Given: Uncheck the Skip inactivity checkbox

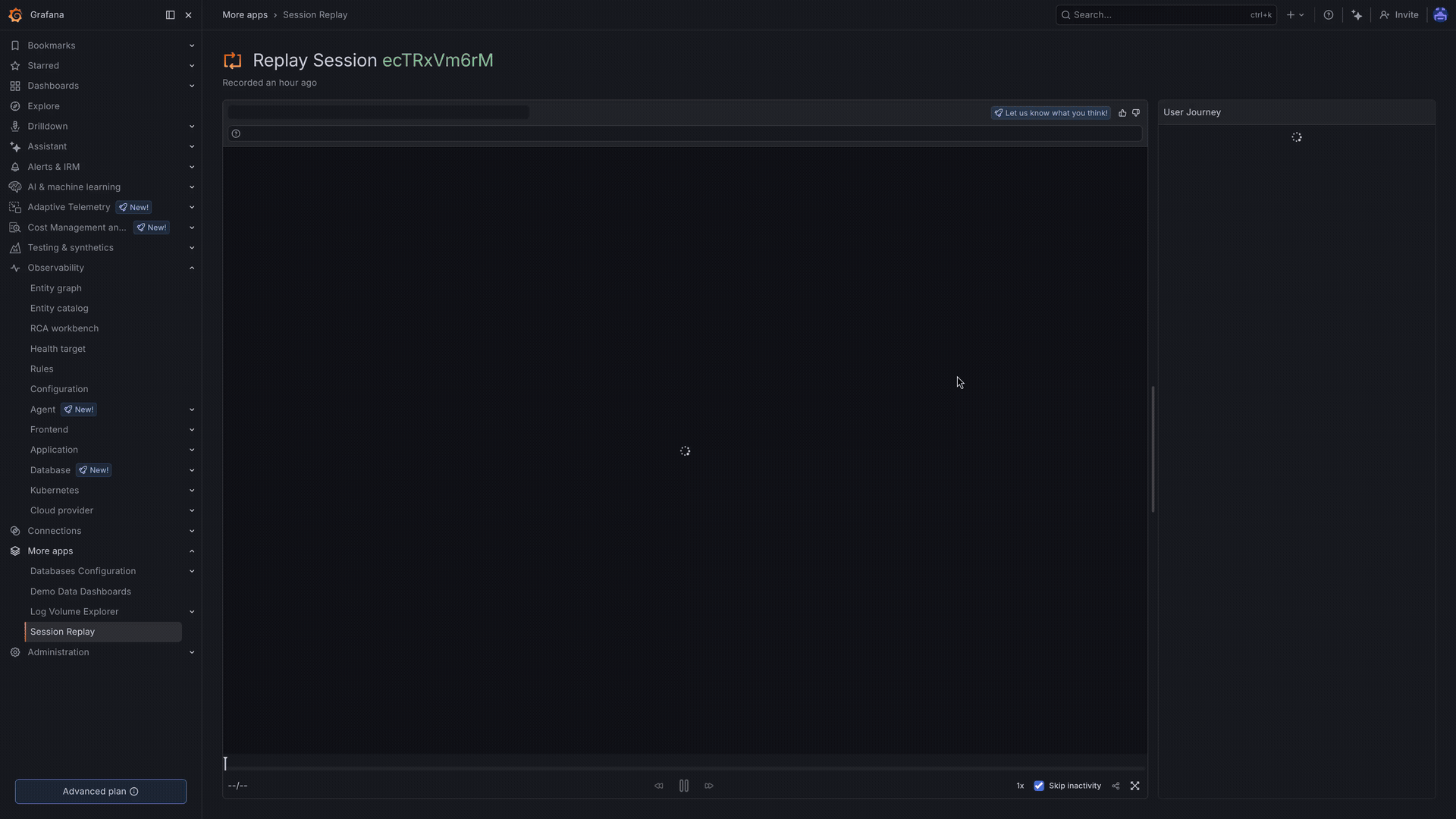Looking at the screenshot, I should click(x=1039, y=786).
